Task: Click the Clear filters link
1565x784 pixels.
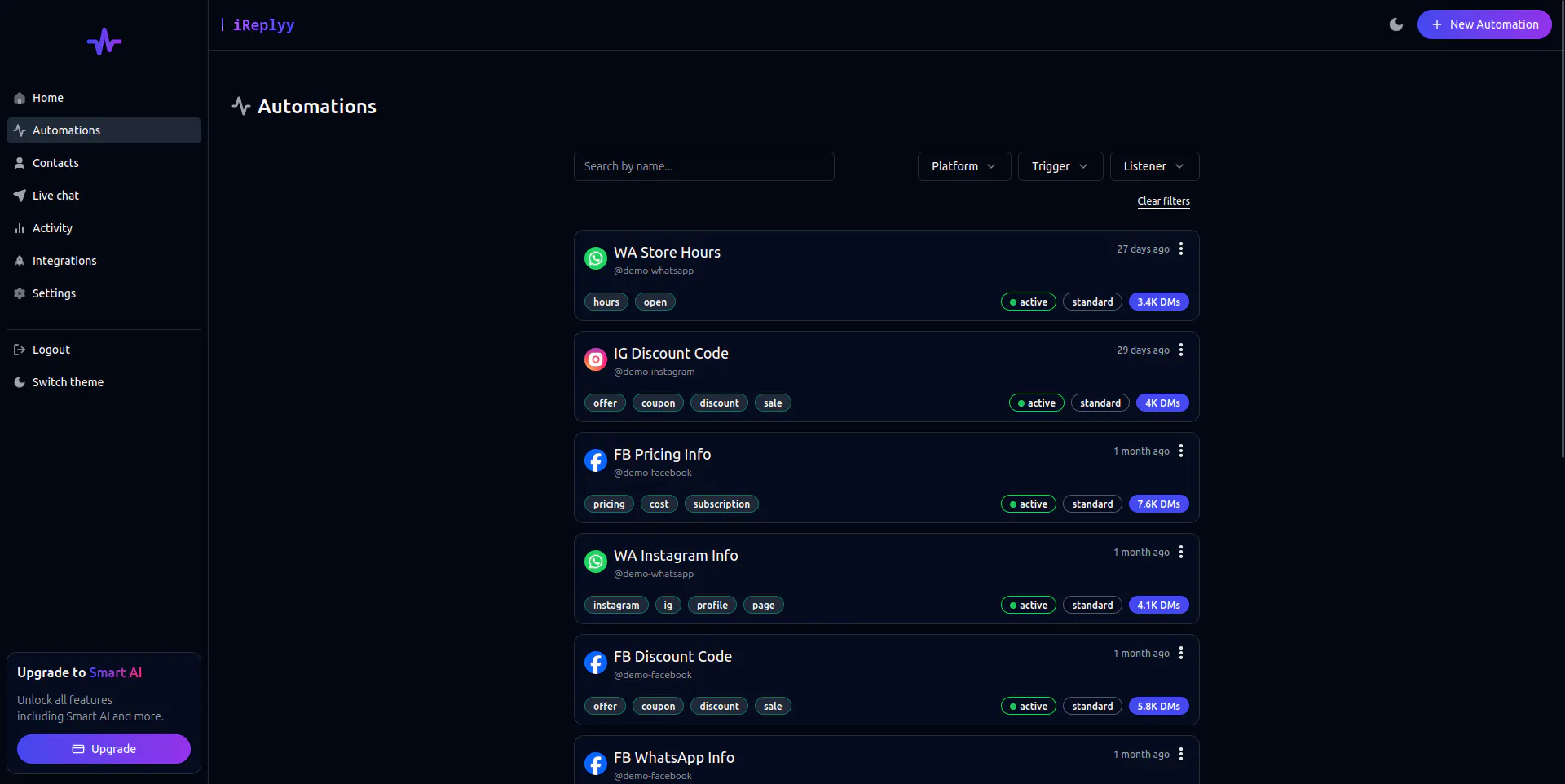Action: pyautogui.click(x=1163, y=201)
